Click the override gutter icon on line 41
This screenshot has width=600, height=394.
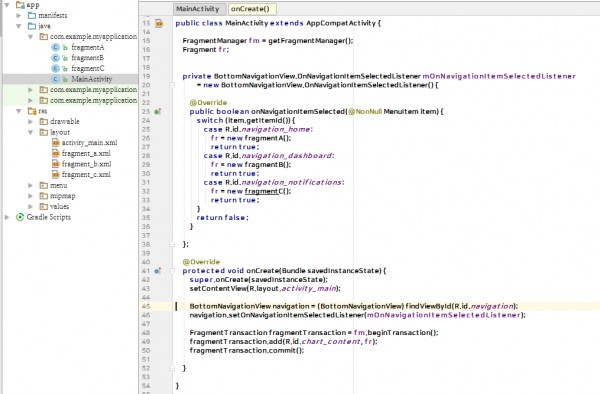(158, 271)
